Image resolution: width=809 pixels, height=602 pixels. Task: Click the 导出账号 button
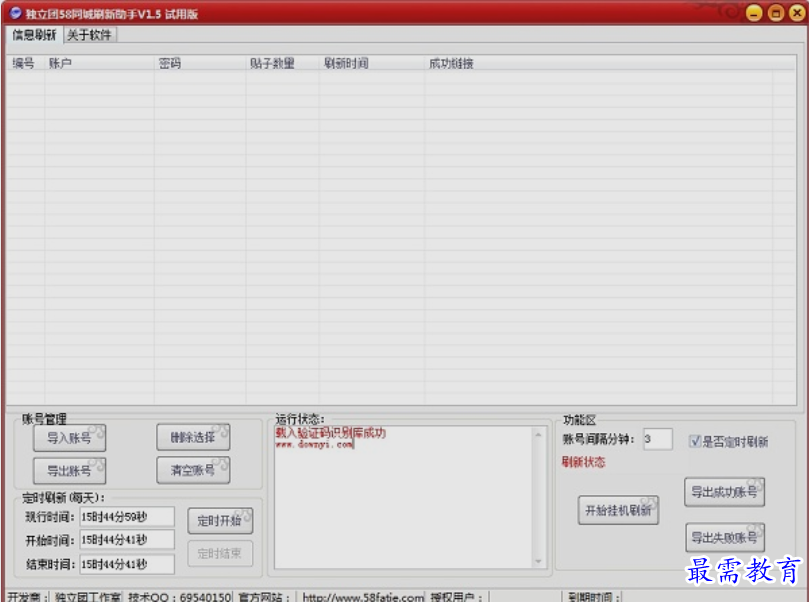point(70,470)
